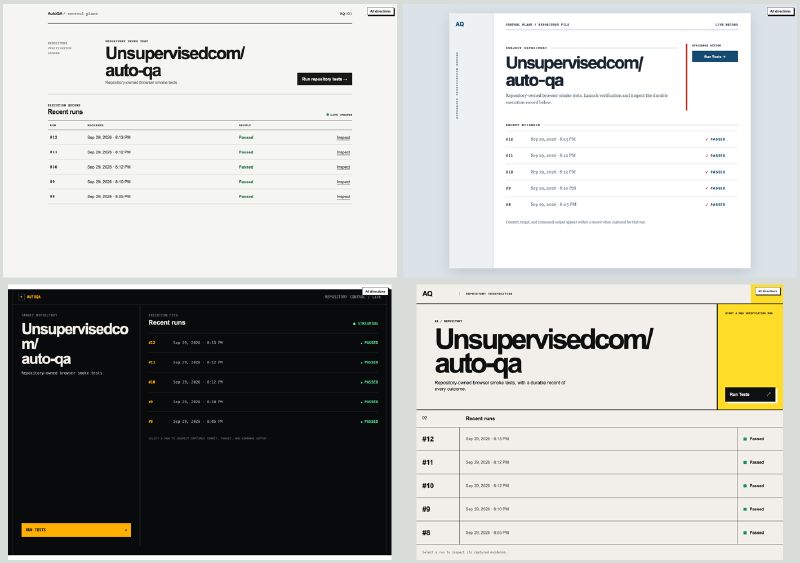Click arrow icon on yellow design's Run Tests
800x563 pixels.
[768, 395]
